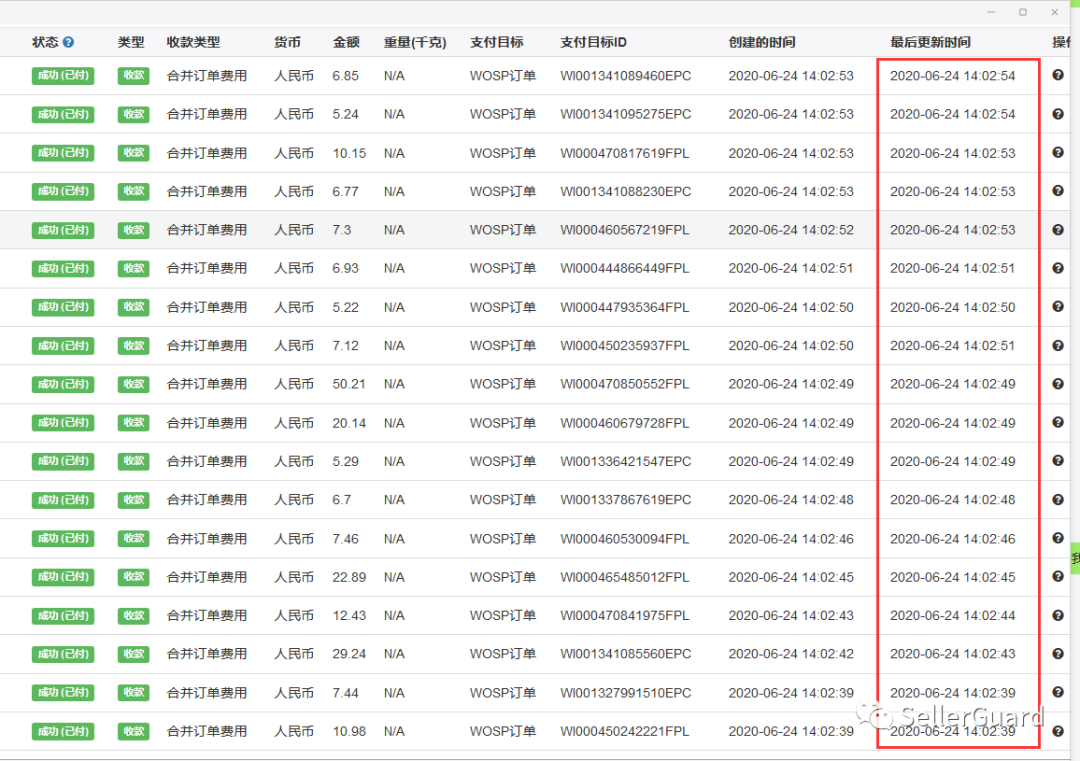
Task: Click question icon in row WI000460679728FPL
Action: coord(1058,422)
